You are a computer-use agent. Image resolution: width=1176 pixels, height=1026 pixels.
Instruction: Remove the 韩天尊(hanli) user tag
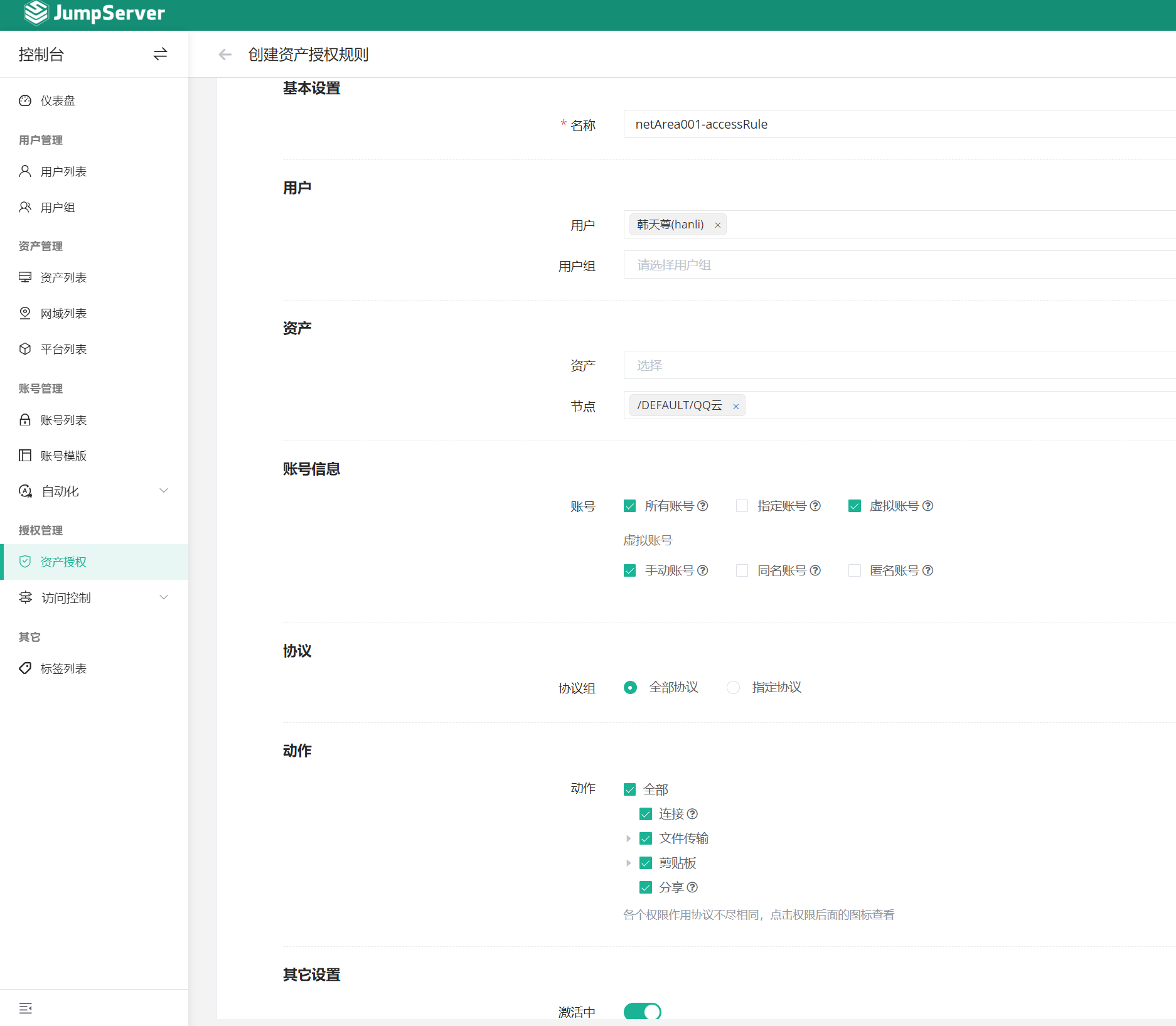click(717, 225)
